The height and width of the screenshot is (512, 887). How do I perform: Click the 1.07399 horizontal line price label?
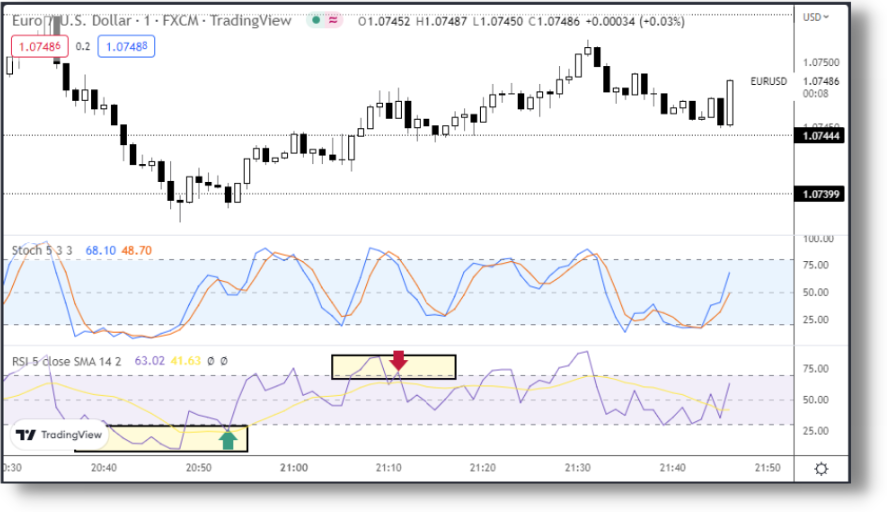click(x=820, y=195)
